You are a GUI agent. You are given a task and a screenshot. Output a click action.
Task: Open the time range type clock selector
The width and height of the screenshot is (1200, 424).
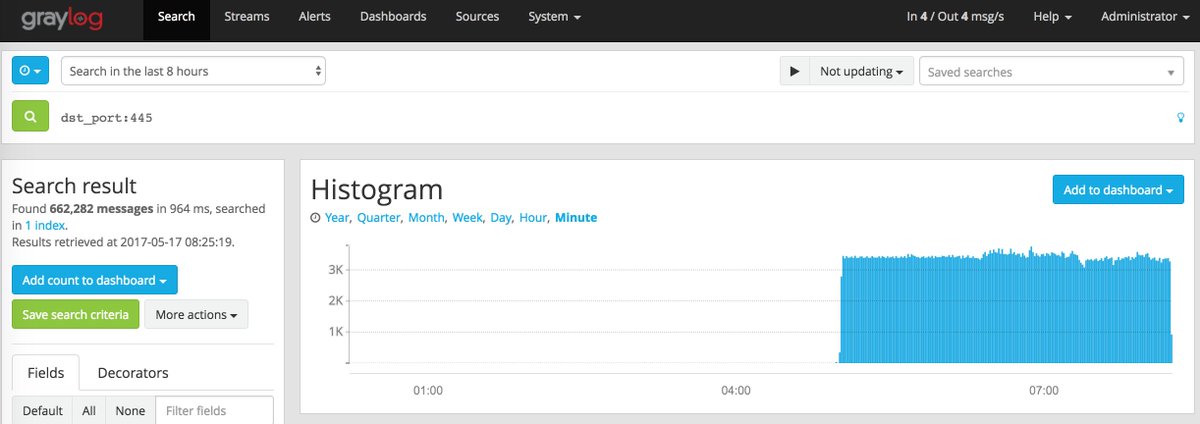30,71
